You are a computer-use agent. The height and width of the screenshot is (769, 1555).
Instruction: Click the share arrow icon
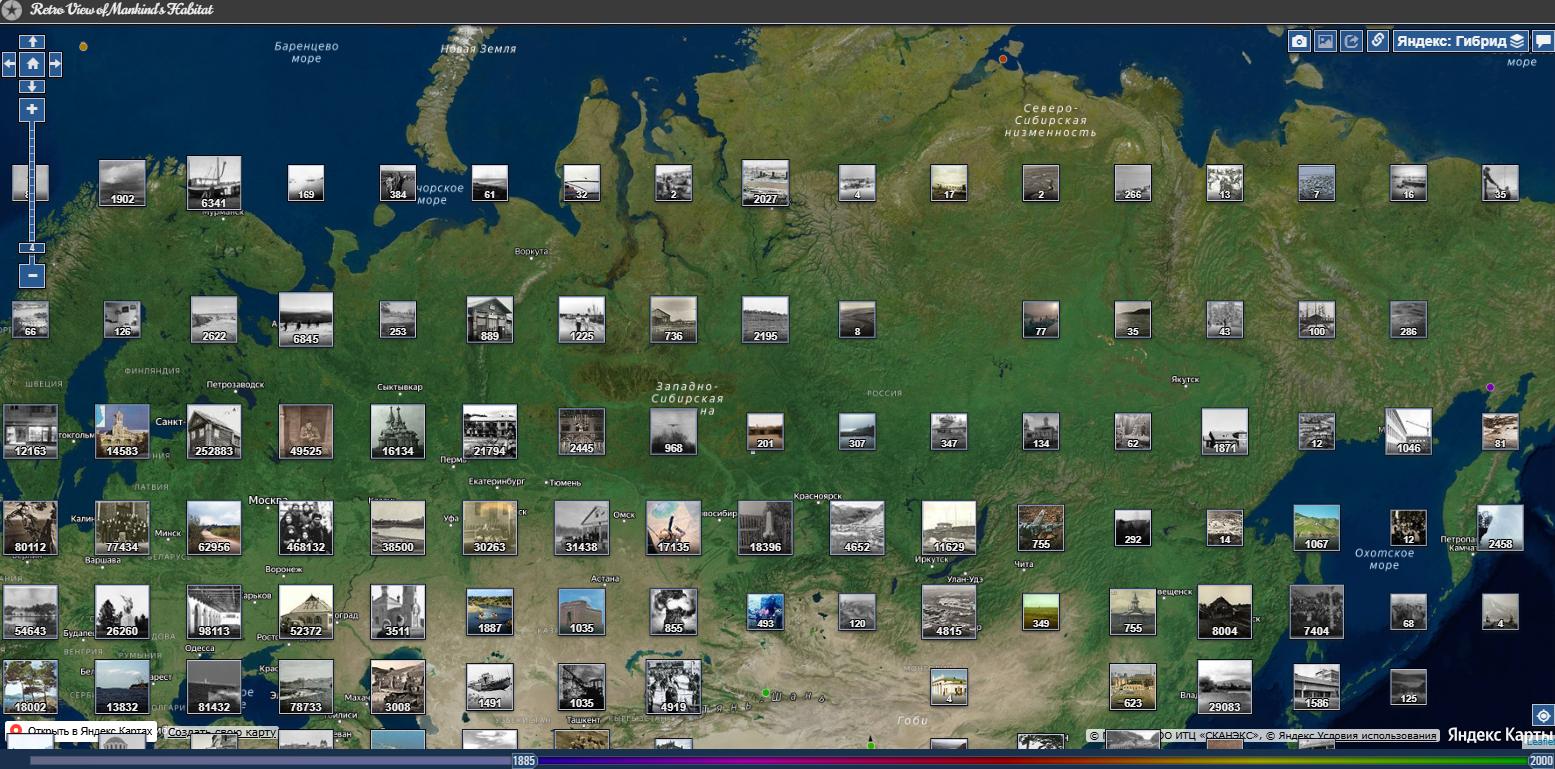1351,41
